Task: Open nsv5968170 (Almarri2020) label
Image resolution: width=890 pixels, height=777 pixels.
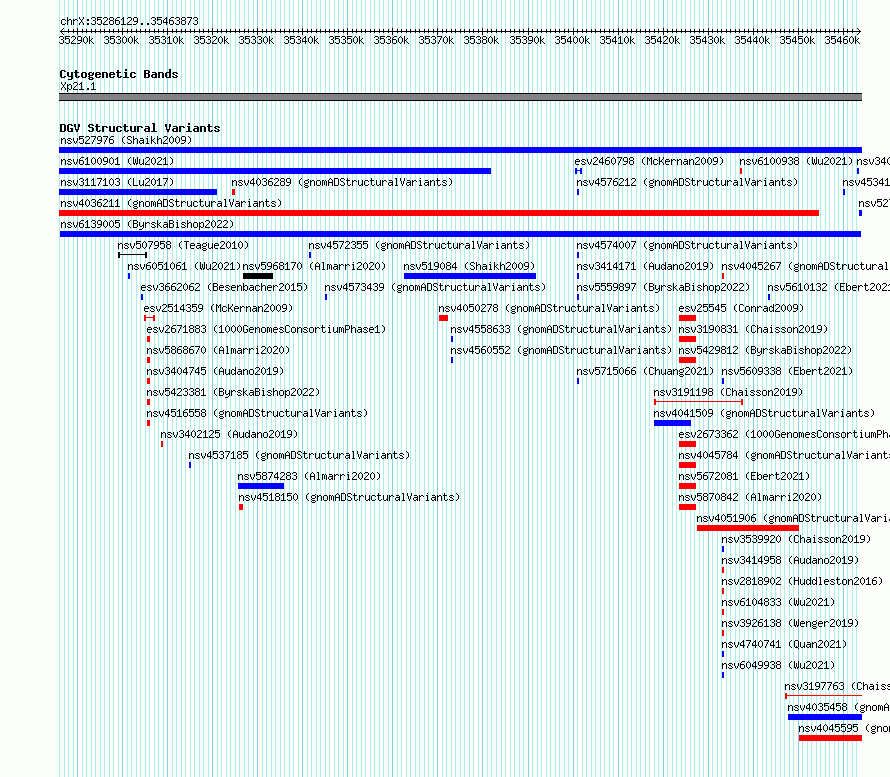Action: [314, 266]
